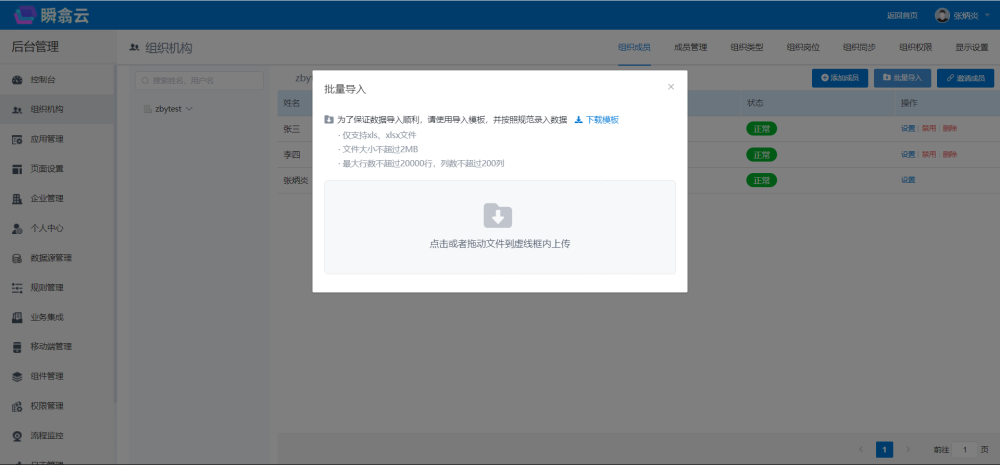Open 个人中心 user icon
This screenshot has height=465, width=1000.
17,228
